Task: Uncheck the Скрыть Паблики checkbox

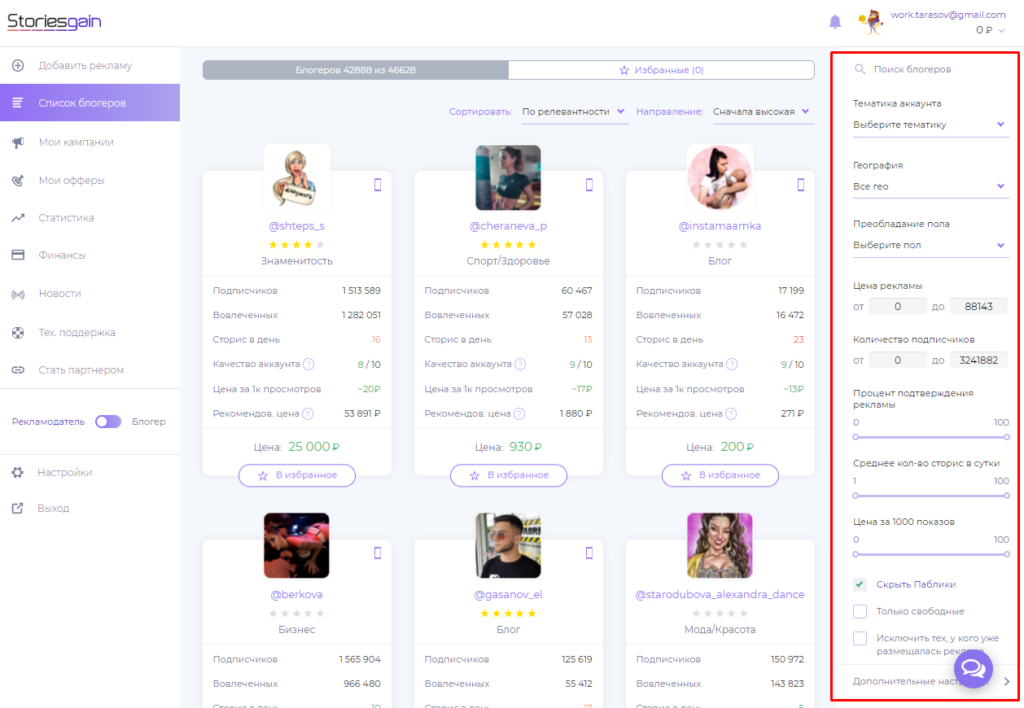Action: pyautogui.click(x=860, y=584)
